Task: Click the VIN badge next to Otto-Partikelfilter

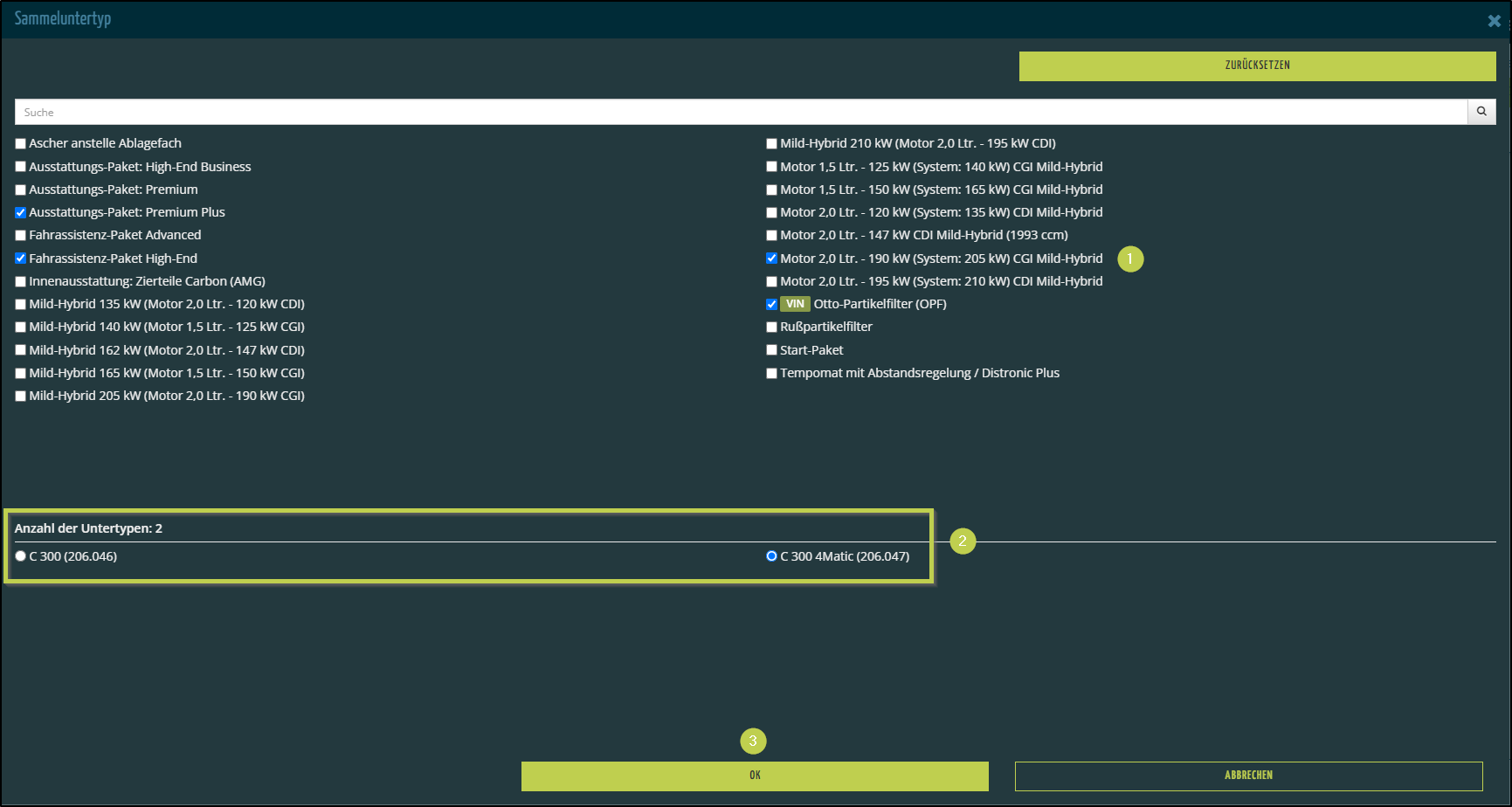Action: pyautogui.click(x=795, y=304)
